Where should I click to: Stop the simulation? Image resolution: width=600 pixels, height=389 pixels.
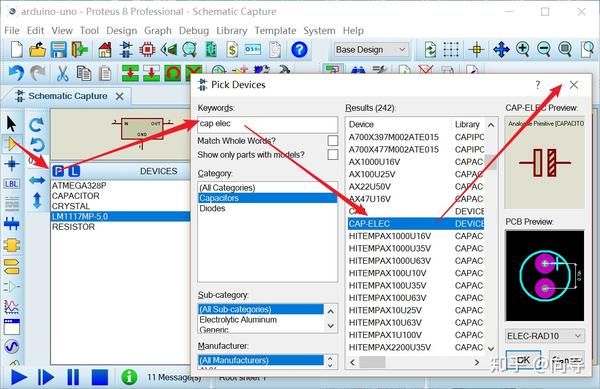(x=100, y=378)
